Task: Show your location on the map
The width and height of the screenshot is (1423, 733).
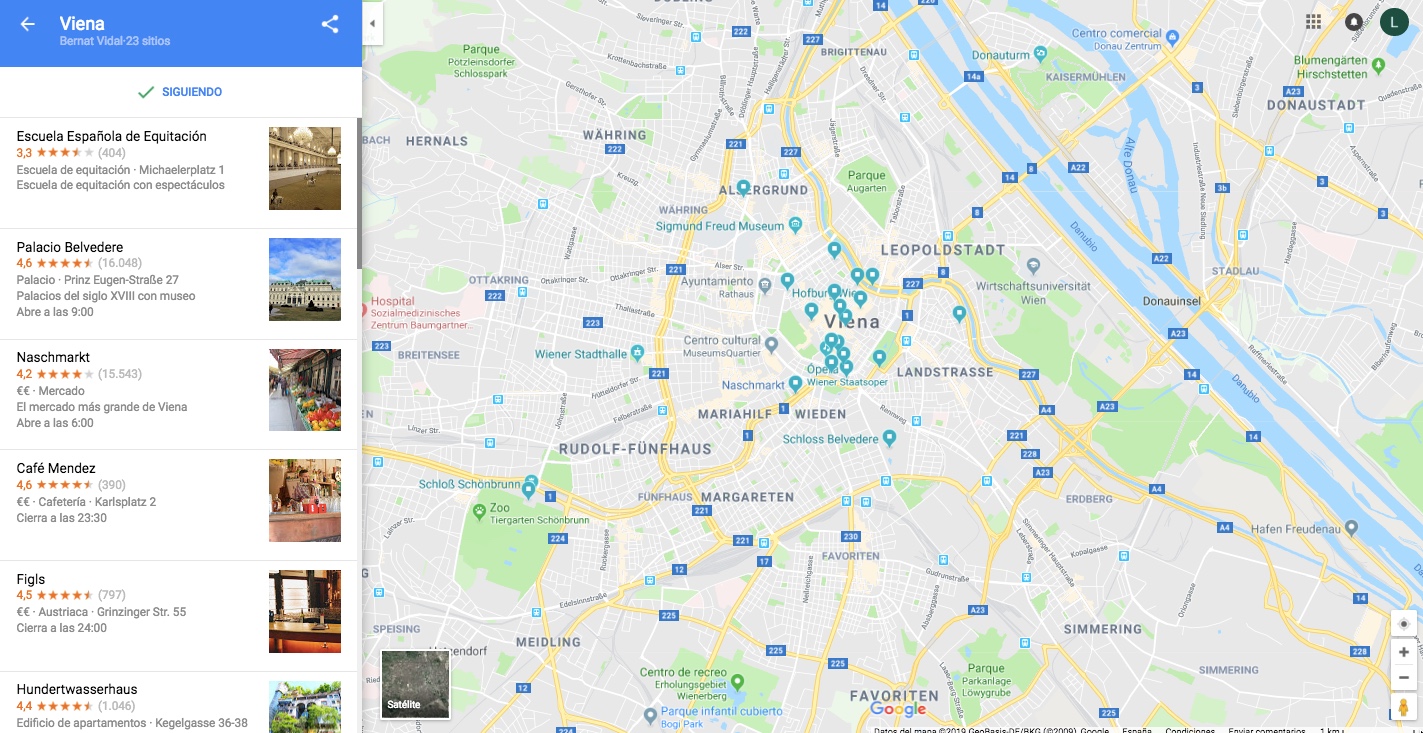Action: [1404, 624]
